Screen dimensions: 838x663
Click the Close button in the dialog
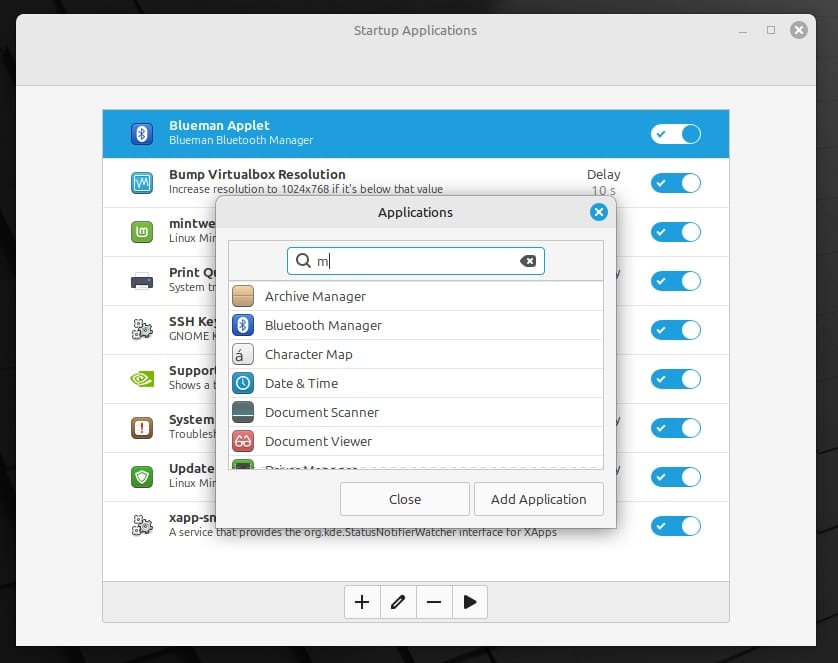point(404,498)
